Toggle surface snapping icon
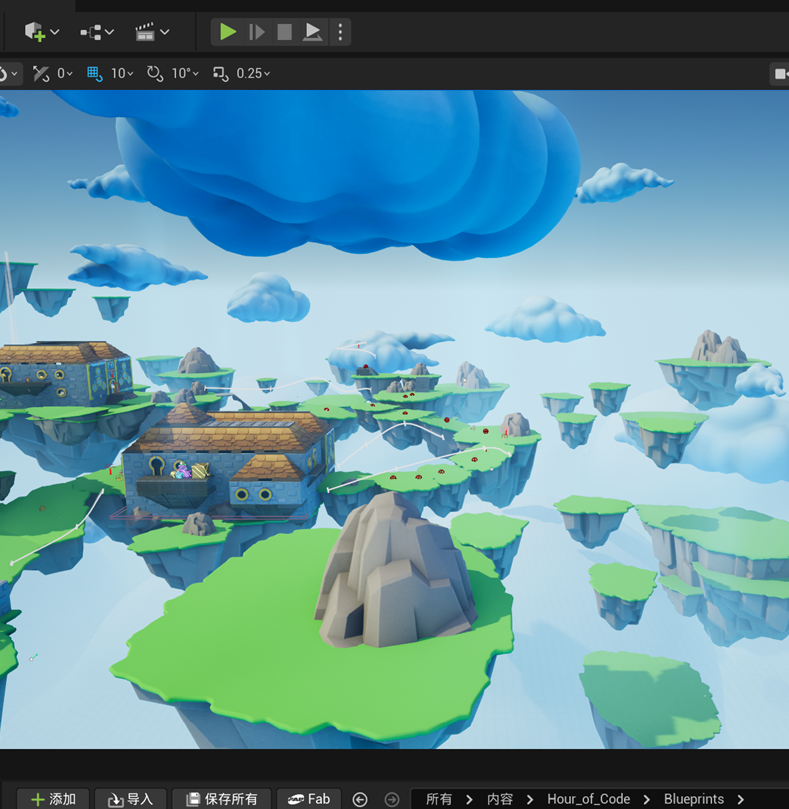This screenshot has width=789, height=809. click(x=41, y=73)
